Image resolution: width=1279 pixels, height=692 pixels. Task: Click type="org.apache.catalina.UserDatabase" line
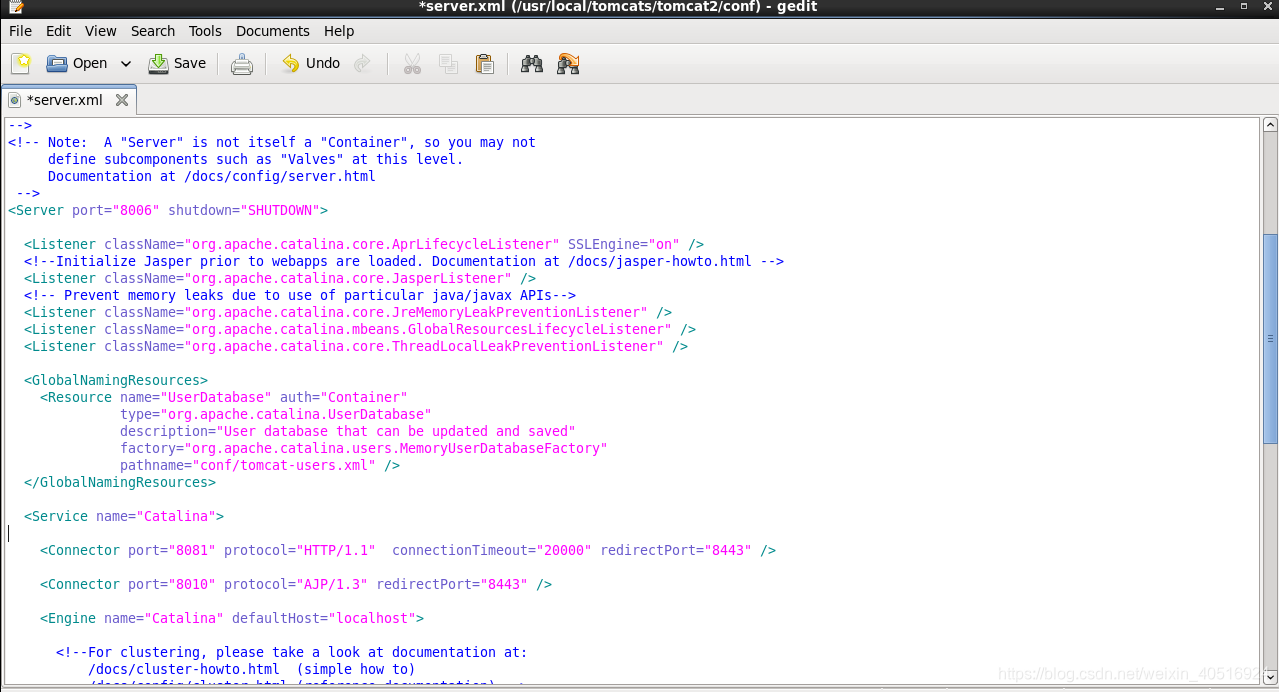(x=276, y=414)
